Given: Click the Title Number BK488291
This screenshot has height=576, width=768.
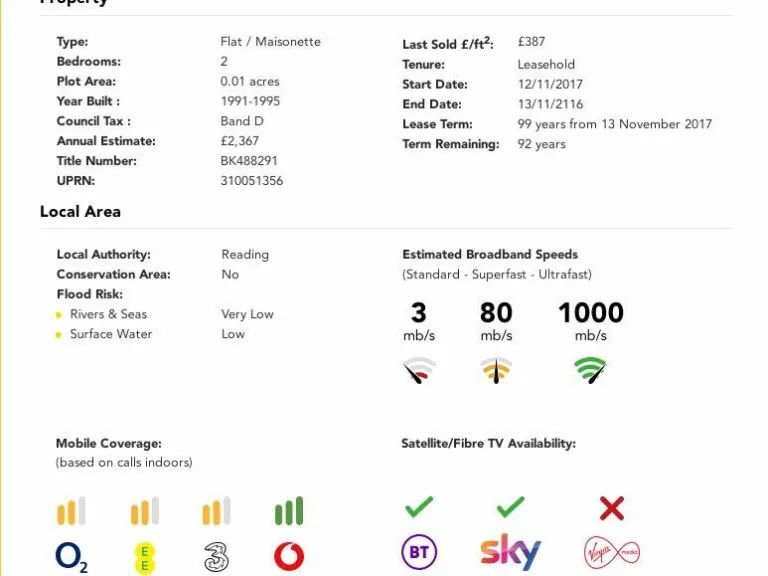Looking at the screenshot, I should tap(249, 161).
